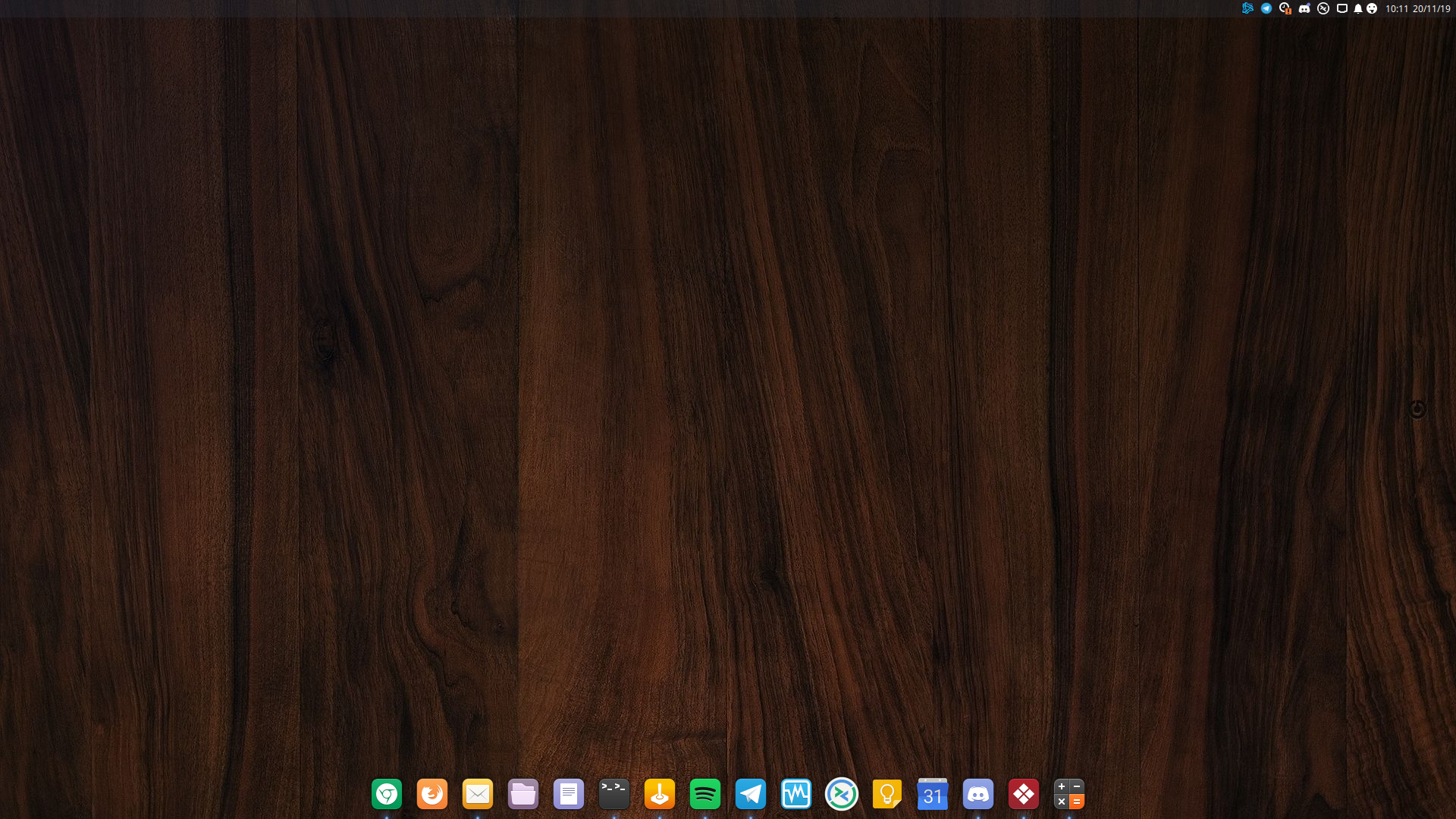Click the Discord tray icon

coord(1304,8)
